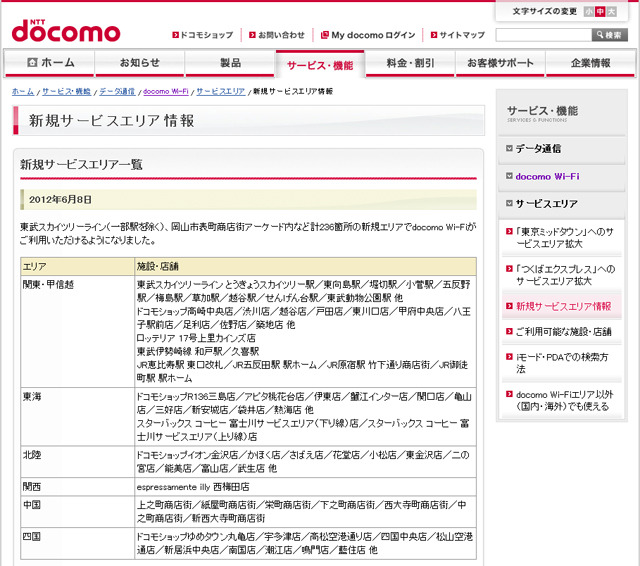Screen dimensions: 640x566
Task: Open the サービス・機能 navigation tab
Action: [320, 64]
